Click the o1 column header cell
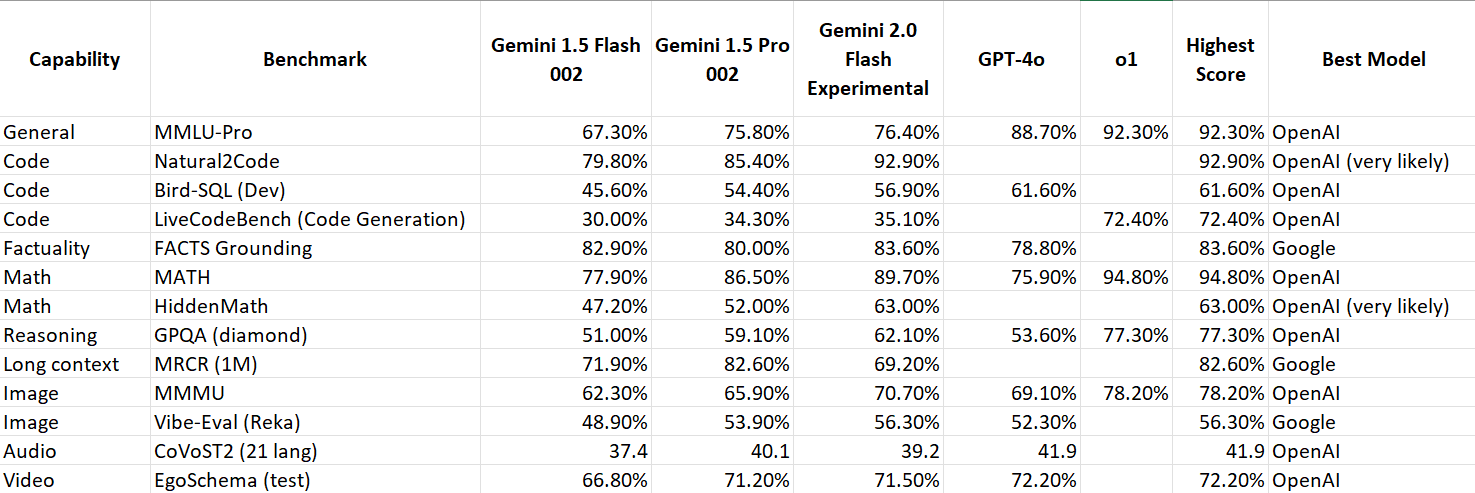Image resolution: width=1475 pixels, height=493 pixels. click(x=1126, y=59)
